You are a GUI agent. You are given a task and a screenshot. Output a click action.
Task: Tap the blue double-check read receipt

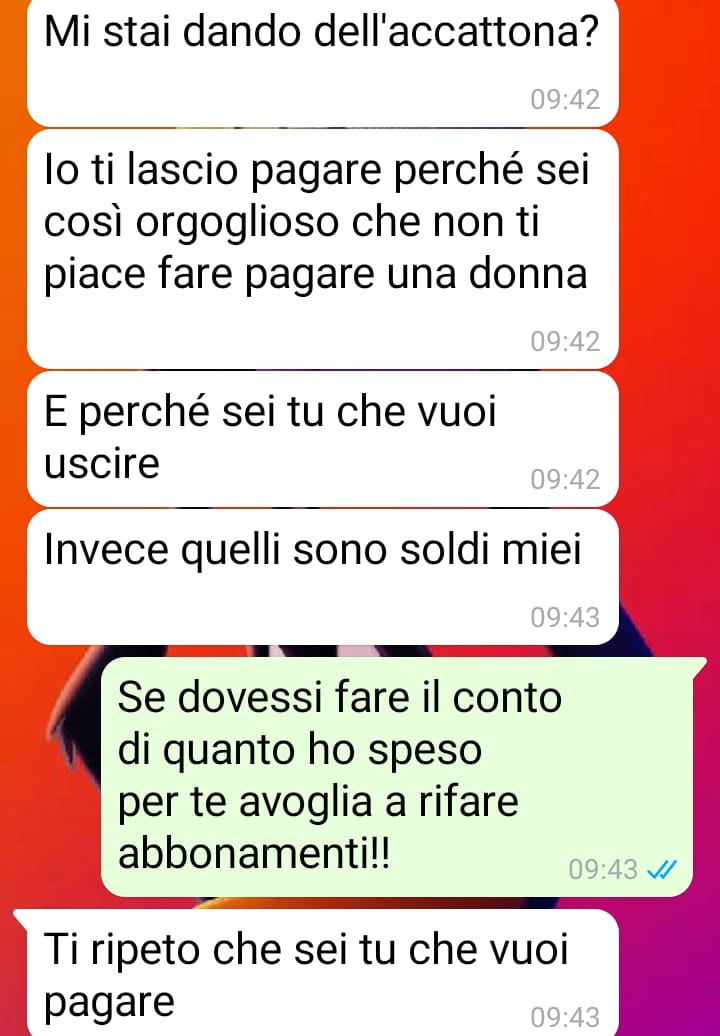(x=662, y=870)
